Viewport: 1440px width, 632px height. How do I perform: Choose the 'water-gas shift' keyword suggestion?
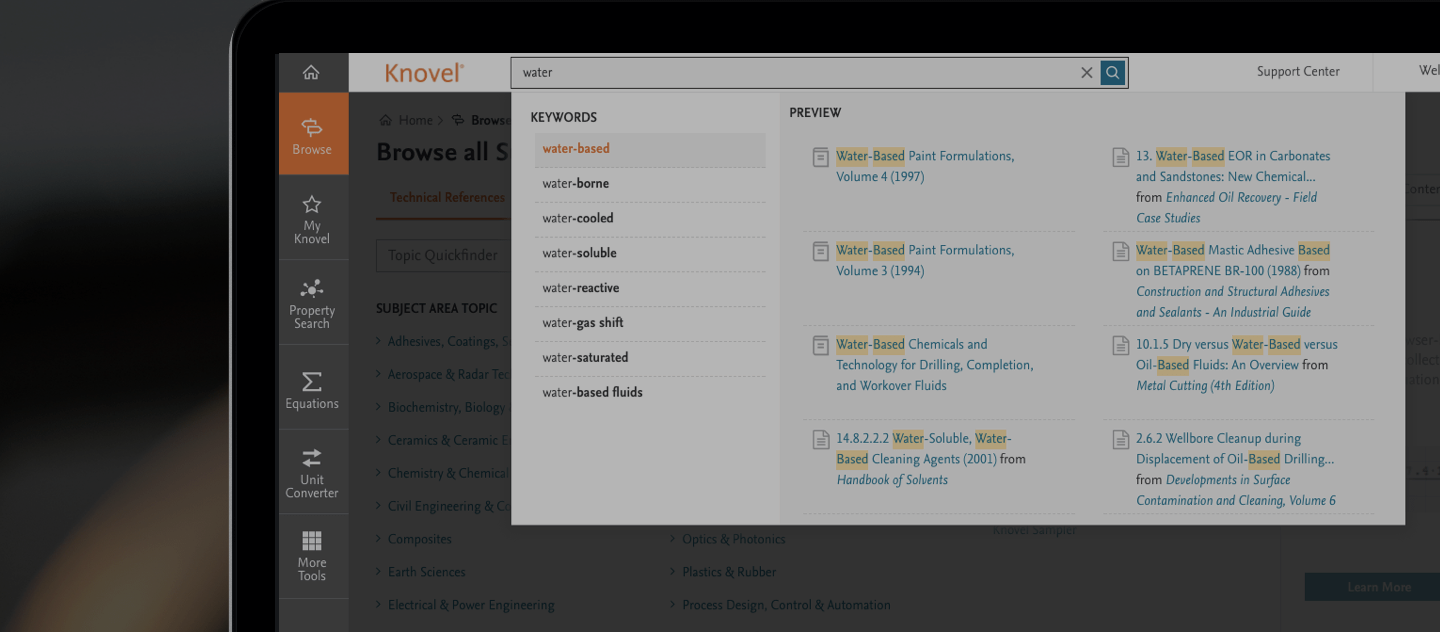point(650,323)
